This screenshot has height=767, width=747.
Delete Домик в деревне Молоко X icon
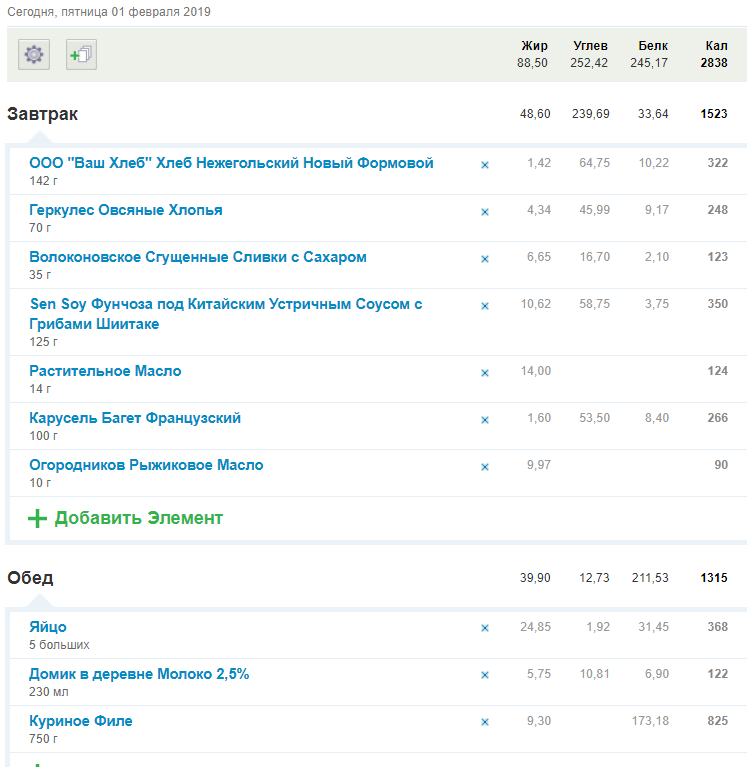pyautogui.click(x=485, y=676)
